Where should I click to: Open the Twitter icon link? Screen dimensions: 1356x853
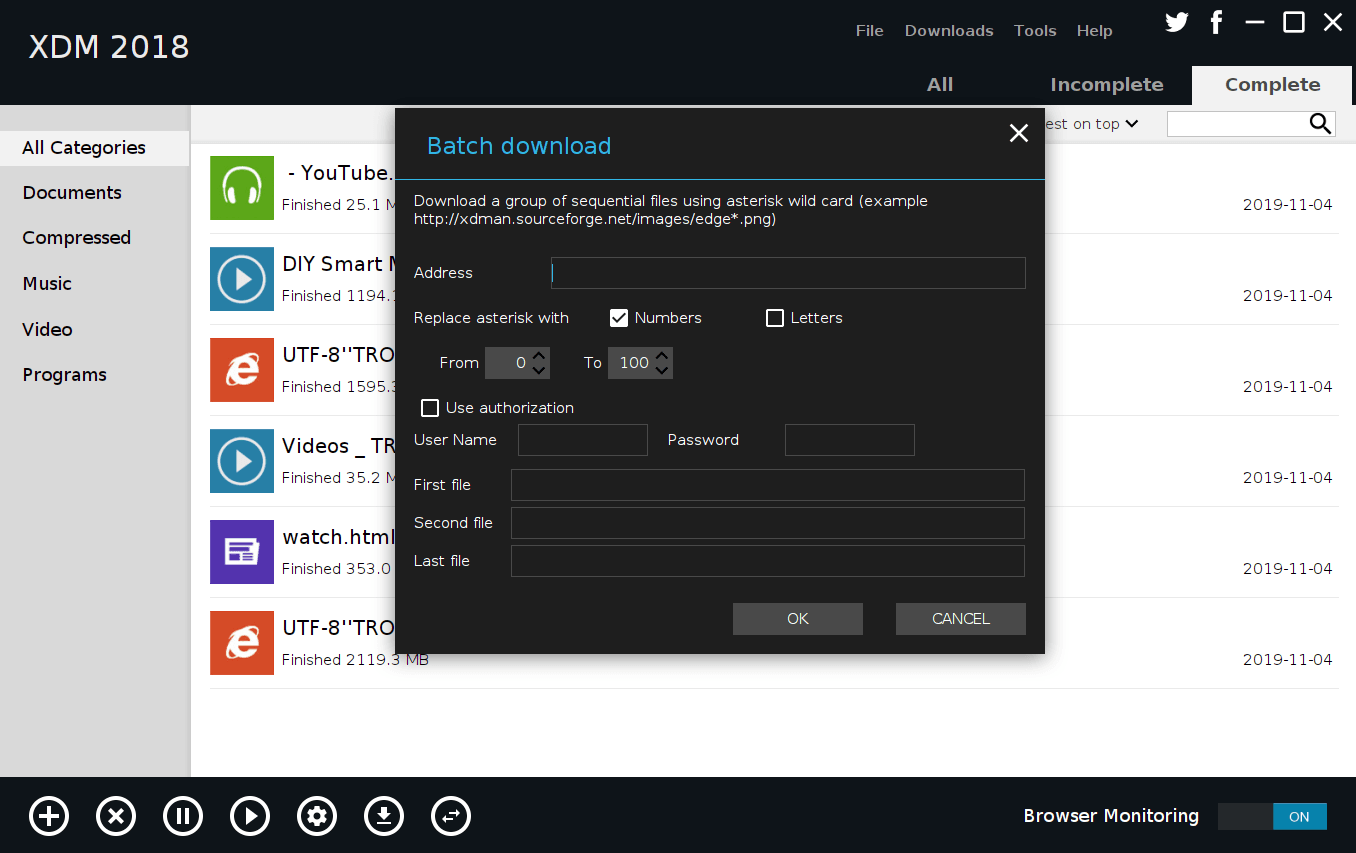point(1177,22)
